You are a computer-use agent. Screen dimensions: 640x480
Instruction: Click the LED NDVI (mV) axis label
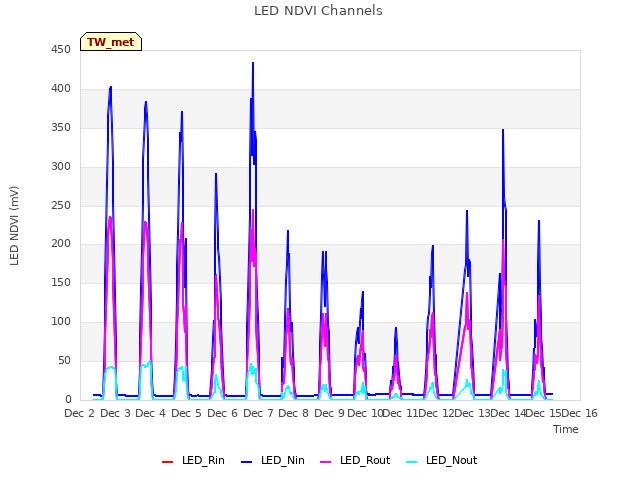[14, 226]
